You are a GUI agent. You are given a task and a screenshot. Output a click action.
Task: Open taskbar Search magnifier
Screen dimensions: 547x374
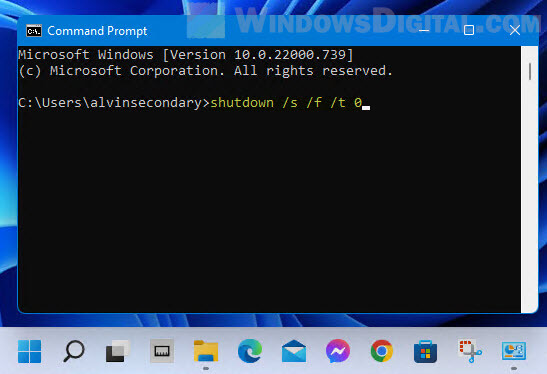[x=74, y=351]
